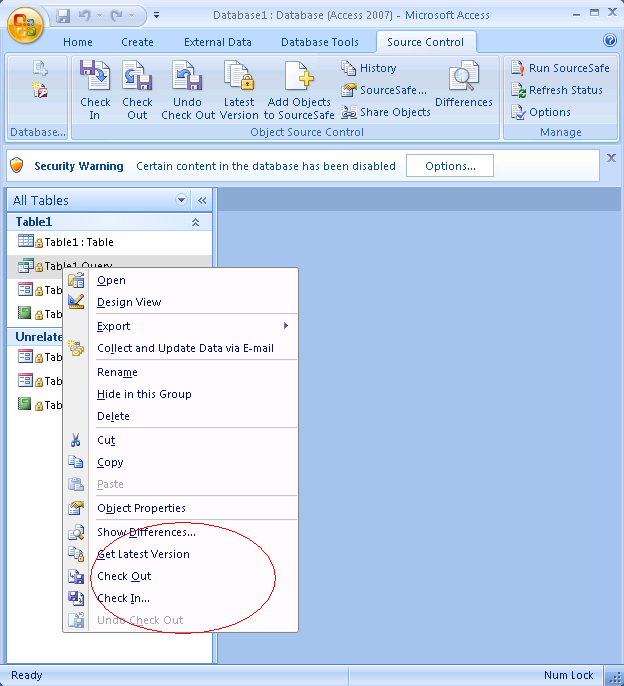Close the Security Warning bar
This screenshot has height=686, width=624.
tap(611, 158)
